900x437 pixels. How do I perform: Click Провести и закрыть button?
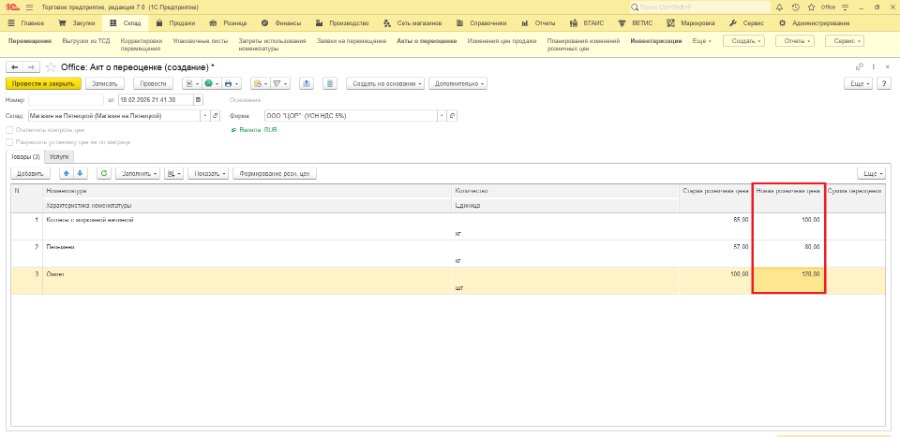[x=44, y=83]
